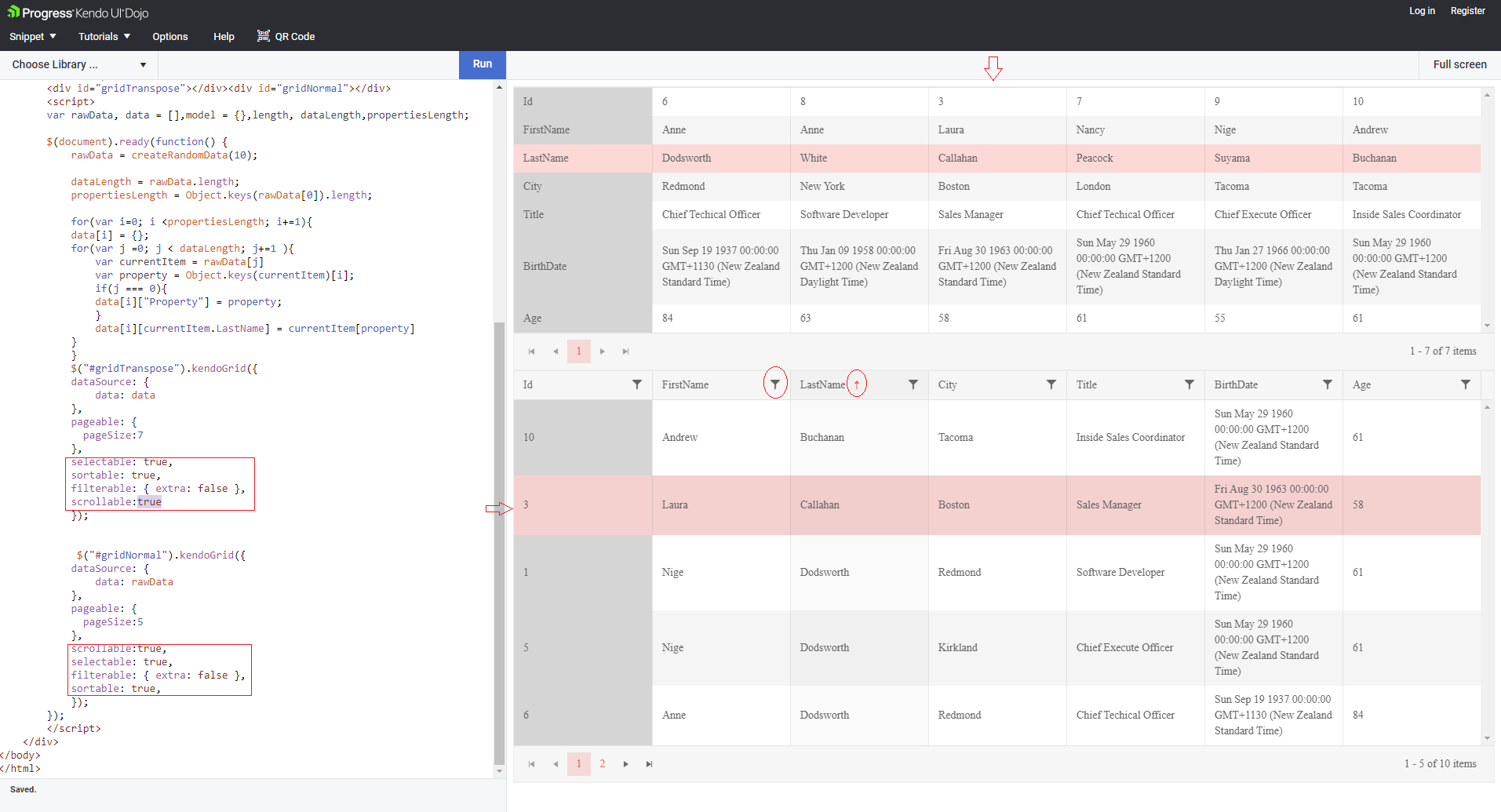Sort bottom grid by Title column header

pyautogui.click(x=1087, y=384)
